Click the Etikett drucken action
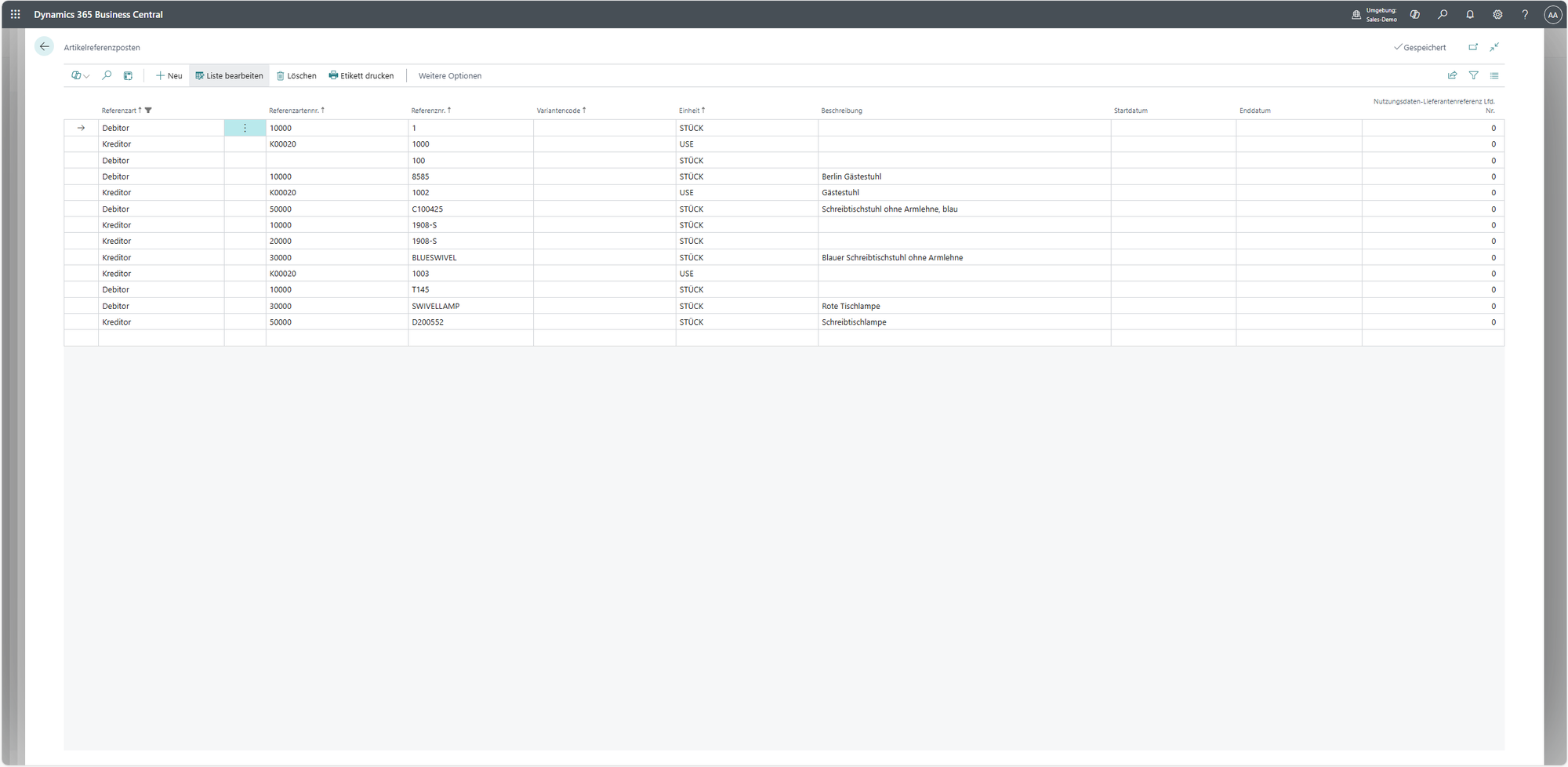1568x767 pixels. 361,76
